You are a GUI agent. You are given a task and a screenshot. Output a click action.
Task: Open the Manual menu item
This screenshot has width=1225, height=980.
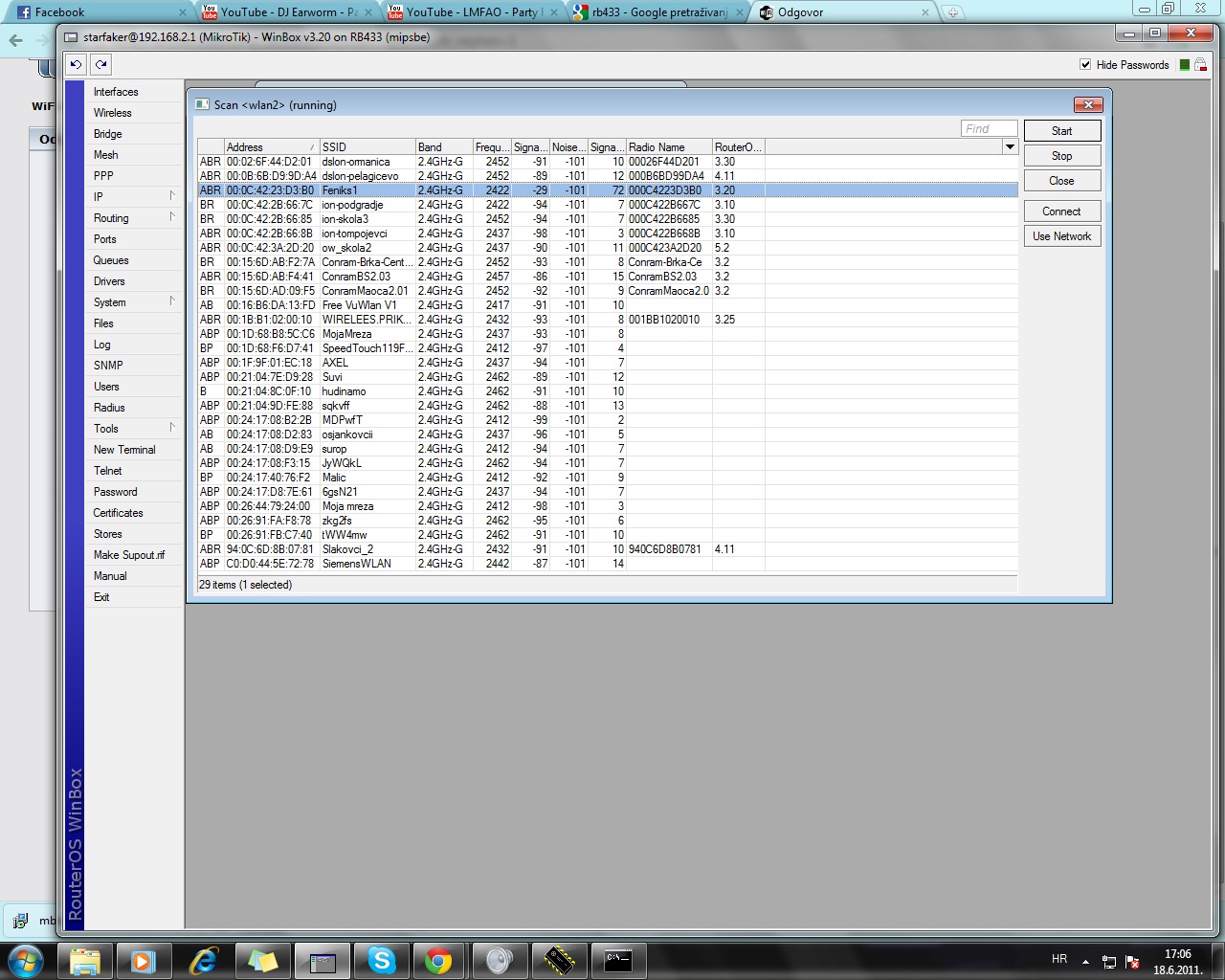click(110, 576)
